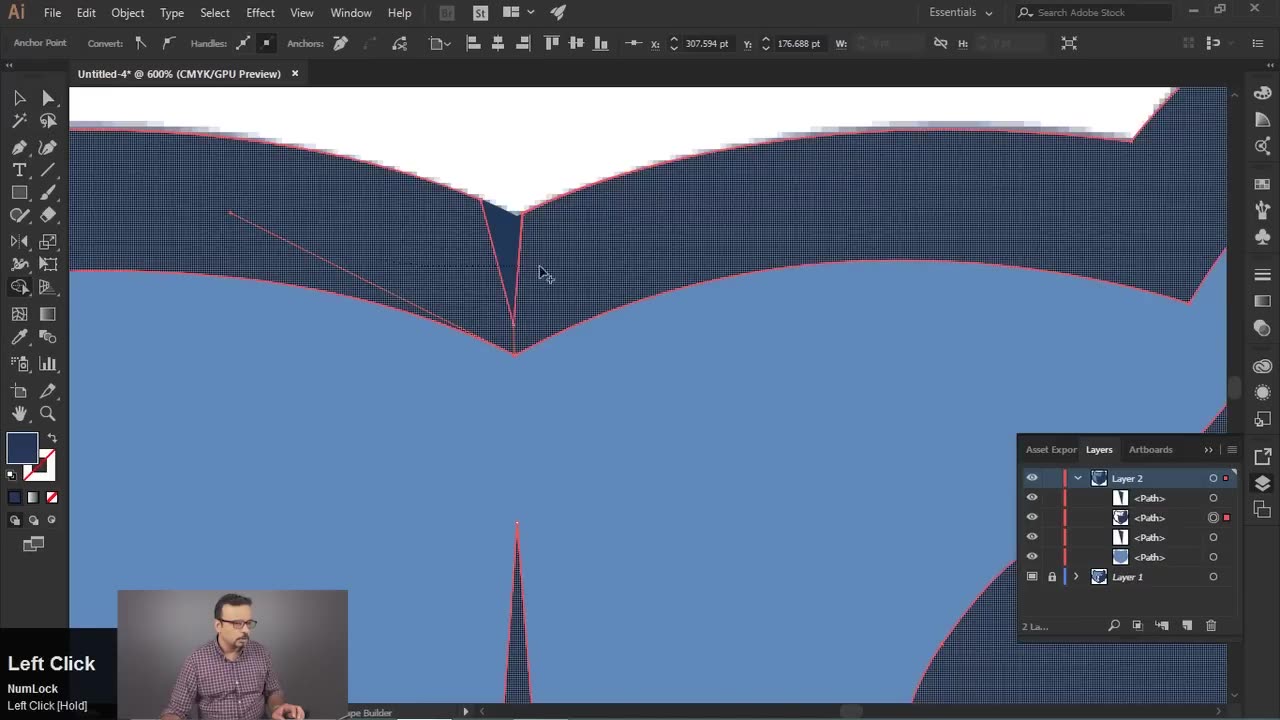This screenshot has height=720, width=1280.
Task: Select the Shaper tool
Action: pyautogui.click(x=19, y=216)
